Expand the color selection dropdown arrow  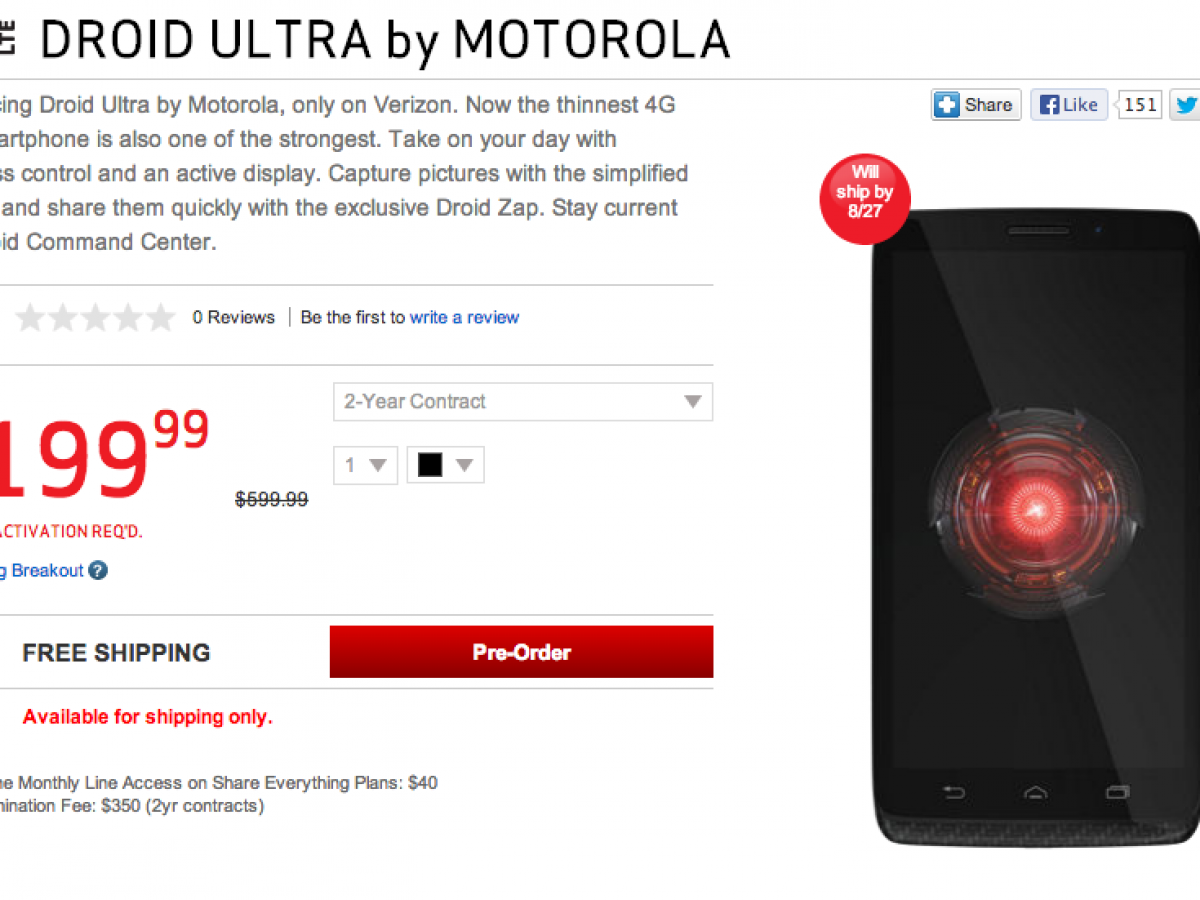click(464, 465)
